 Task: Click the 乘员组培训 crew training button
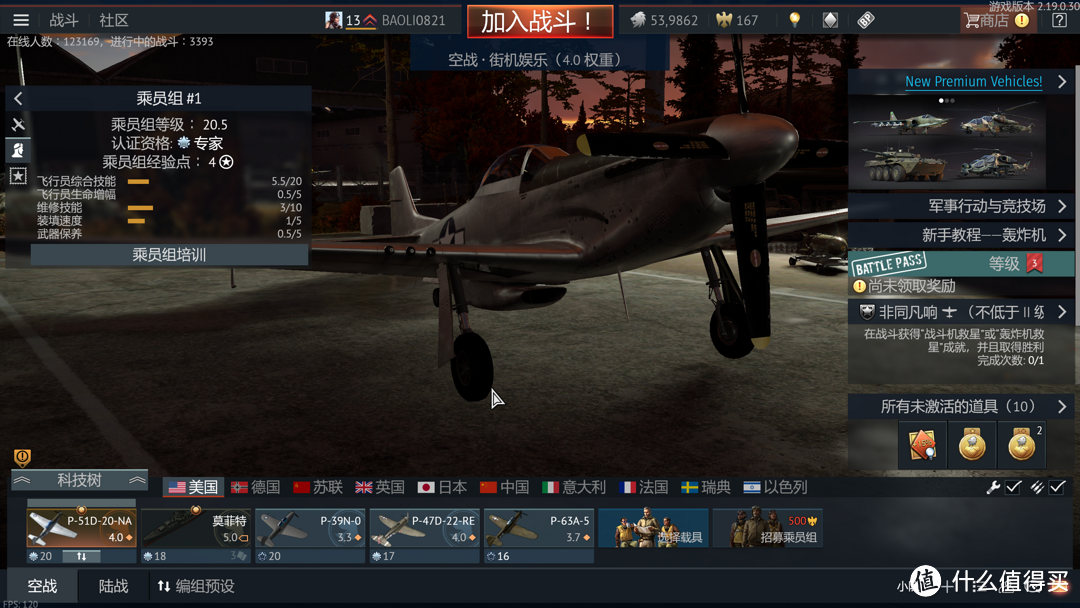[x=169, y=255]
